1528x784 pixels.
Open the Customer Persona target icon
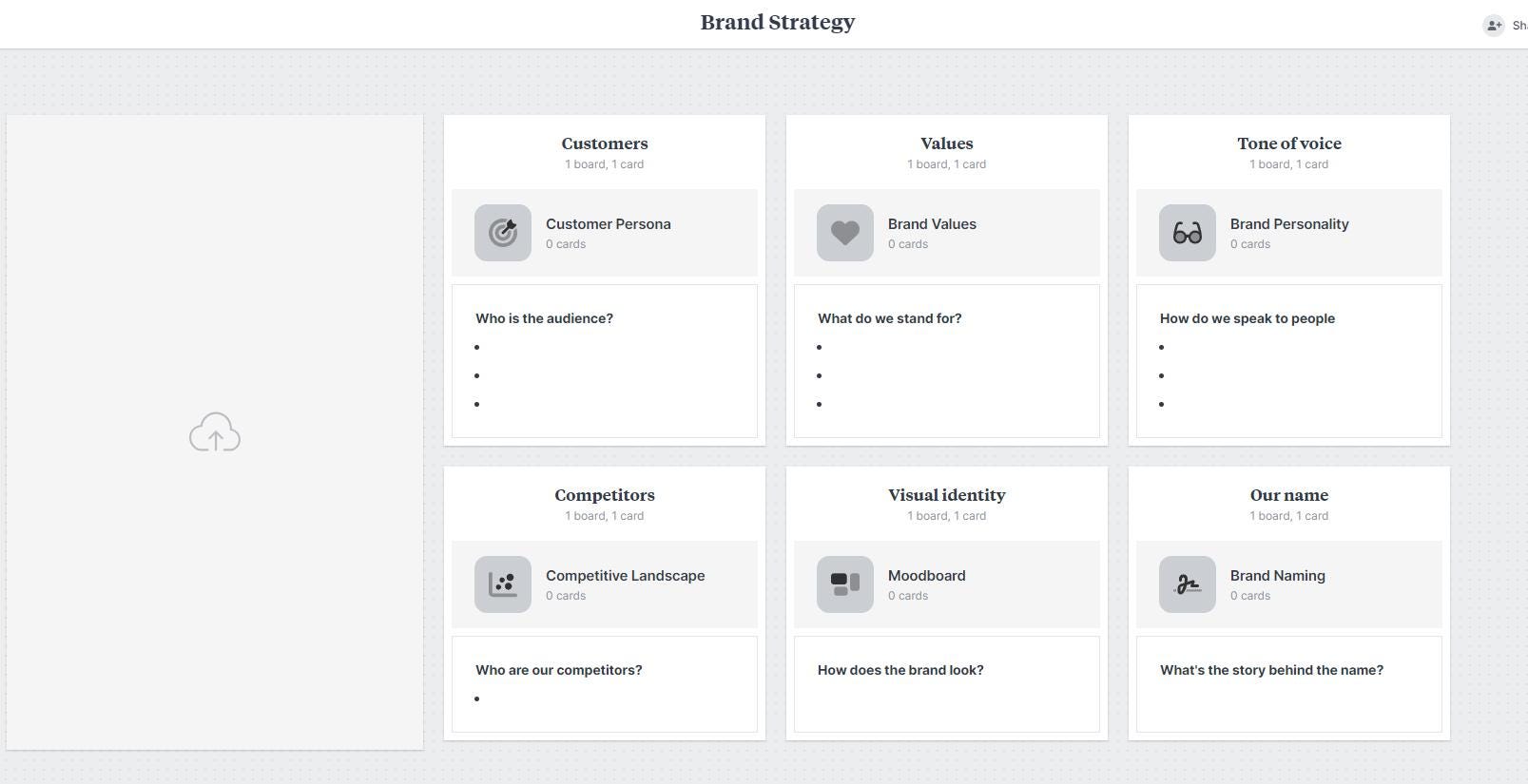pos(503,233)
